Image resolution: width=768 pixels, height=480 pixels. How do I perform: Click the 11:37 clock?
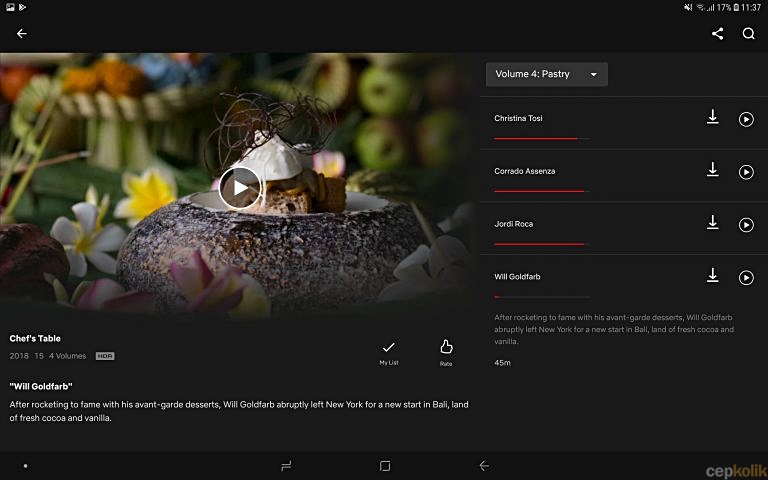pyautogui.click(x=751, y=7)
